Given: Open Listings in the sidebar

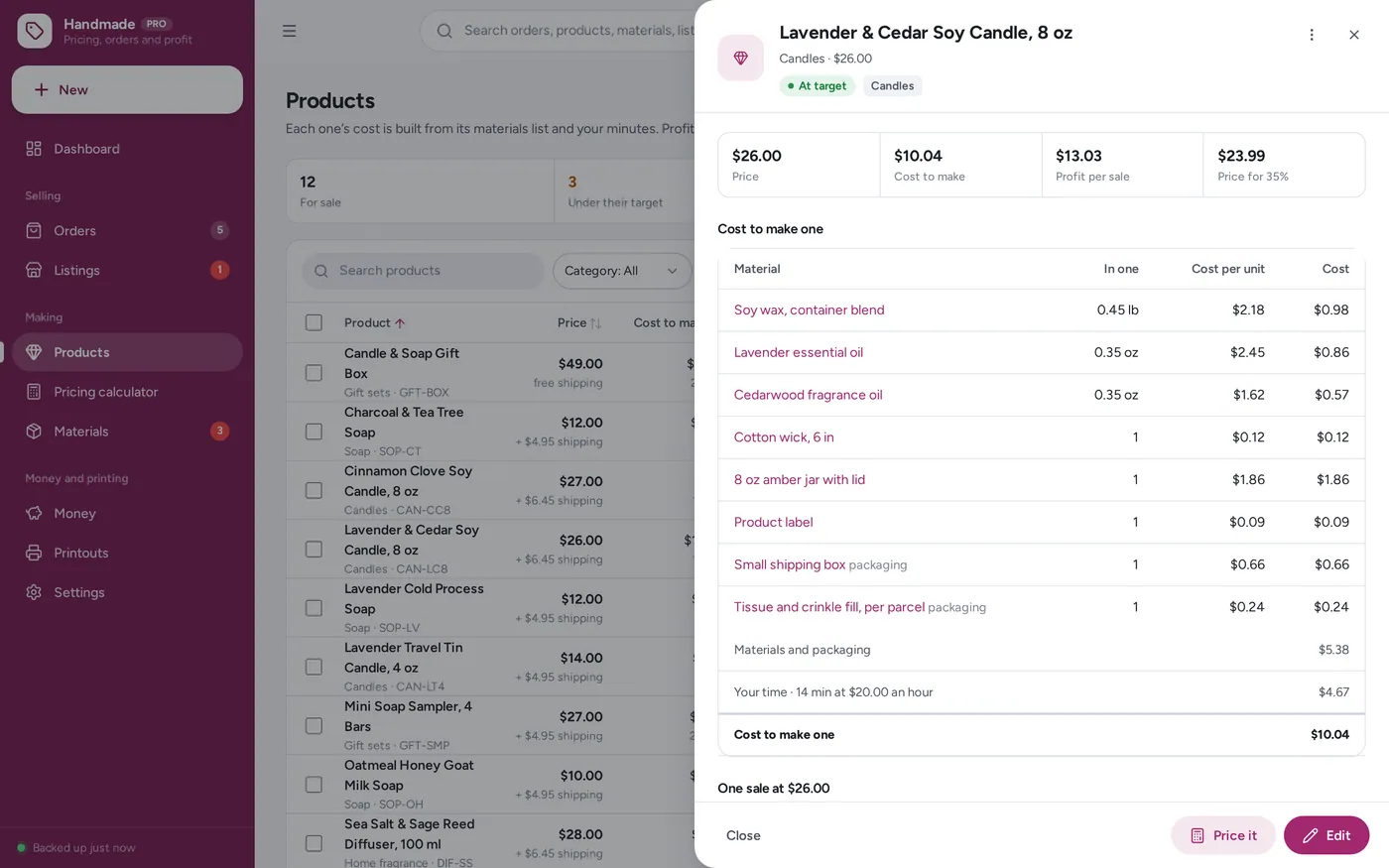Looking at the screenshot, I should [x=127, y=270].
